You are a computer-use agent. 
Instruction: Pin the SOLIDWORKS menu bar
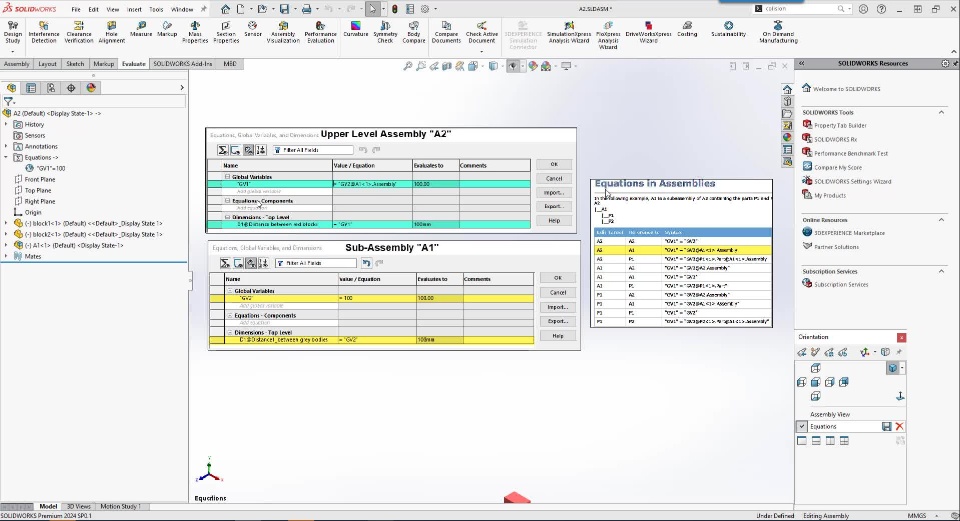pyautogui.click(x=204, y=9)
